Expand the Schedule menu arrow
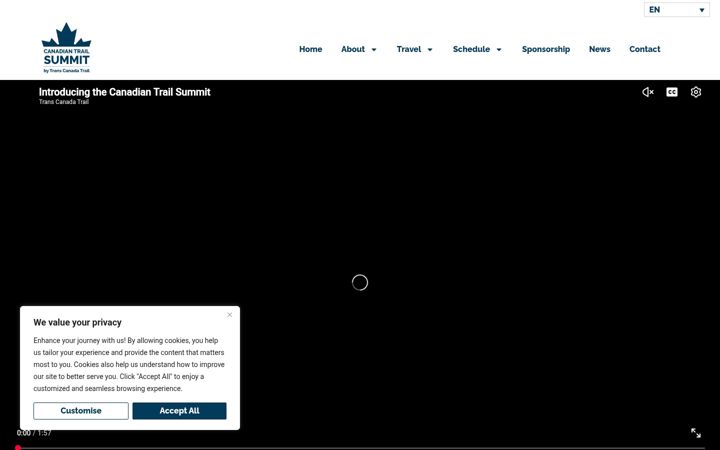Image resolution: width=720 pixels, height=450 pixels. click(499, 50)
